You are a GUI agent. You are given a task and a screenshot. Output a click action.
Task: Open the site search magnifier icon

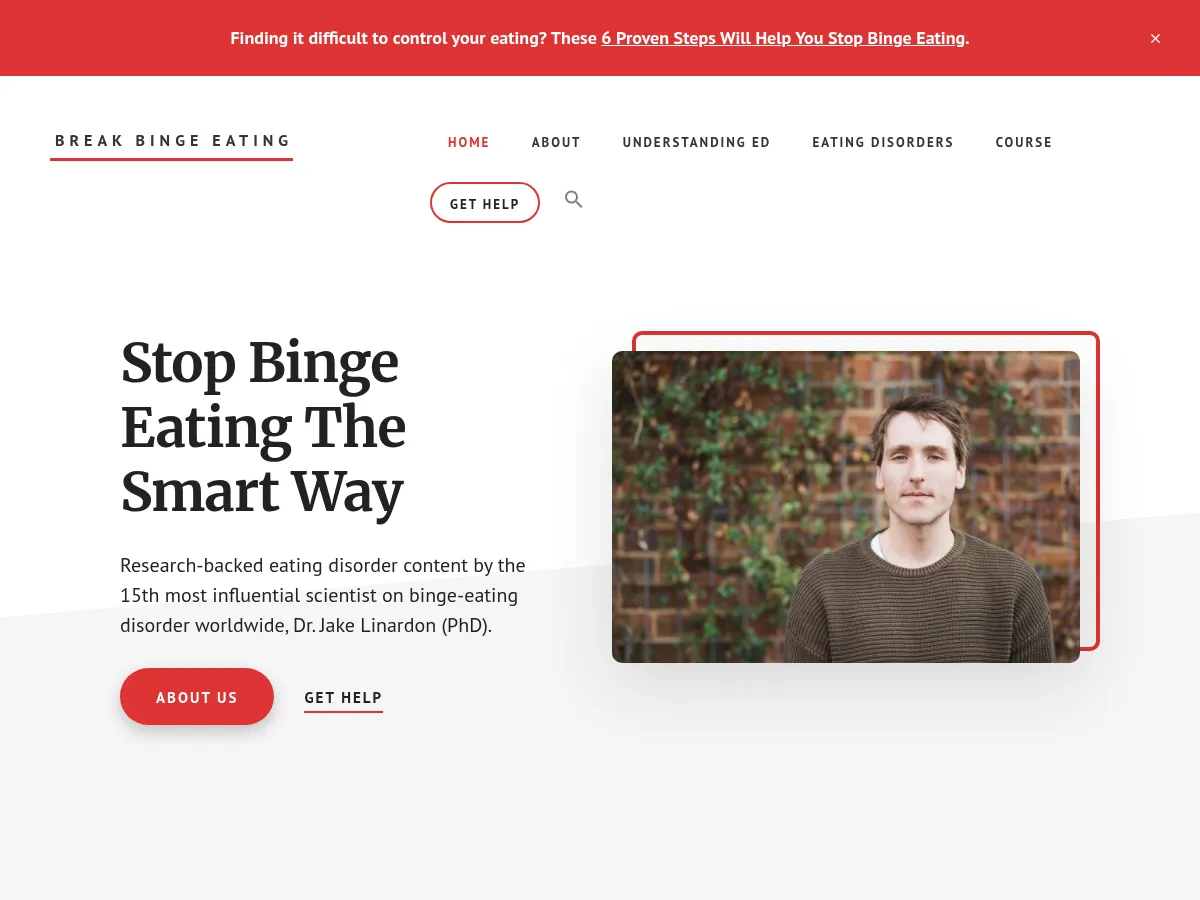573,199
